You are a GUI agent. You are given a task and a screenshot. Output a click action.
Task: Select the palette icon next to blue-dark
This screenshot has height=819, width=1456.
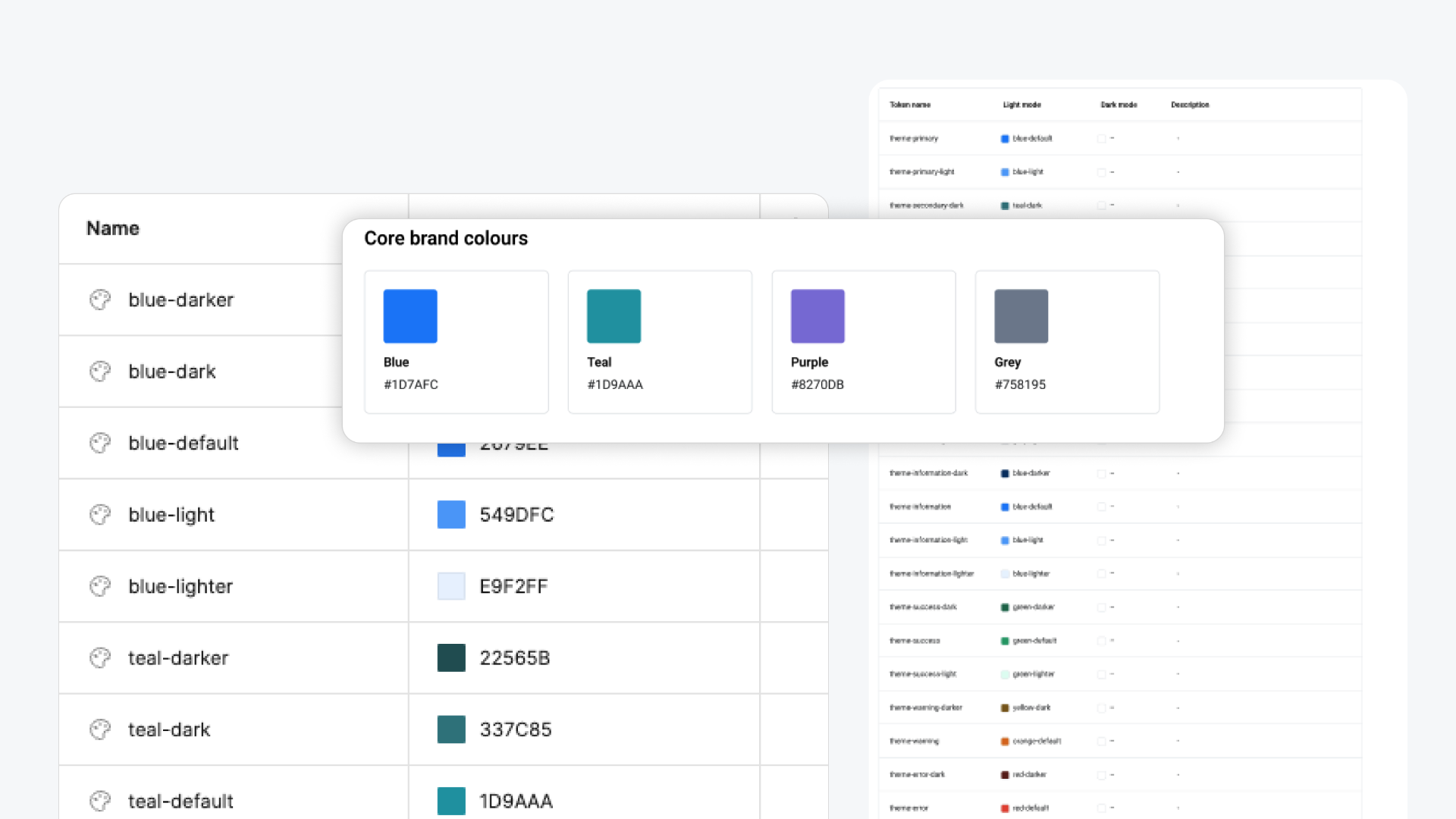tap(99, 371)
